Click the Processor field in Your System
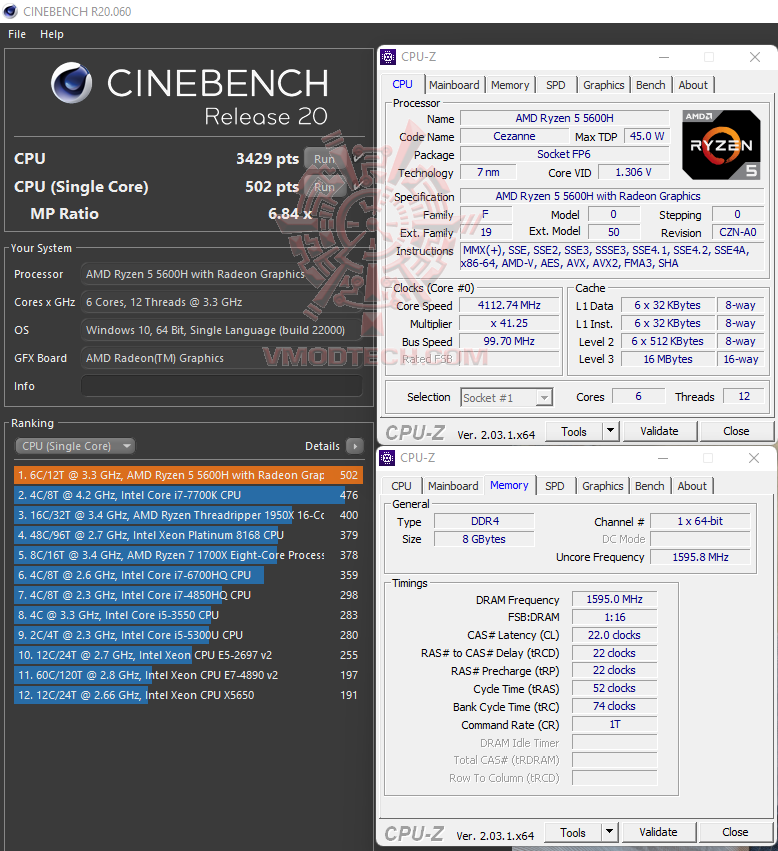 tap(222, 274)
